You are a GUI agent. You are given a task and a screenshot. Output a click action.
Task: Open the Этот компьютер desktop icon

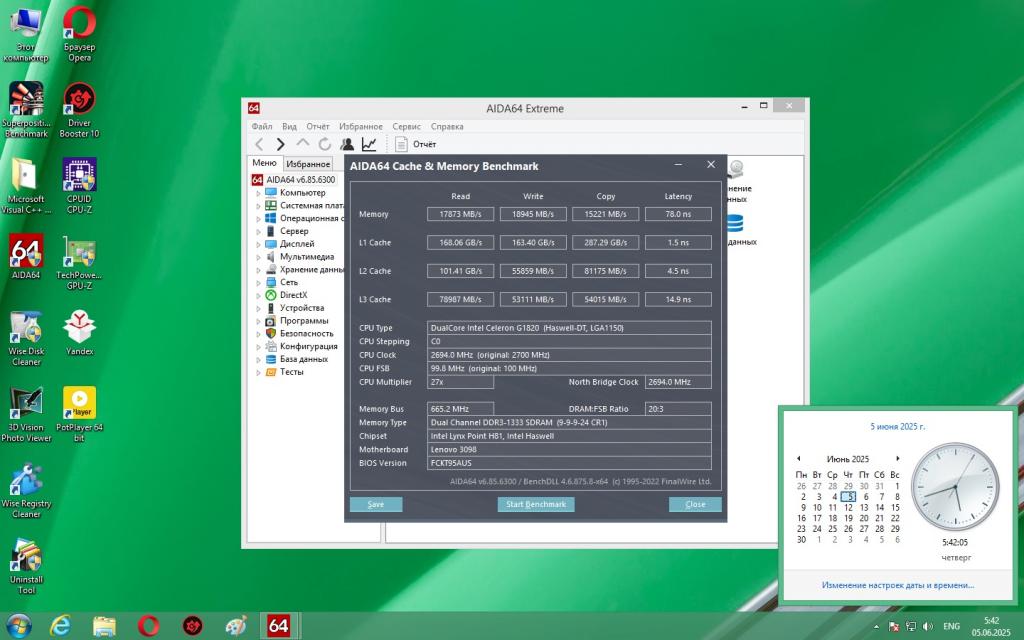25,34
